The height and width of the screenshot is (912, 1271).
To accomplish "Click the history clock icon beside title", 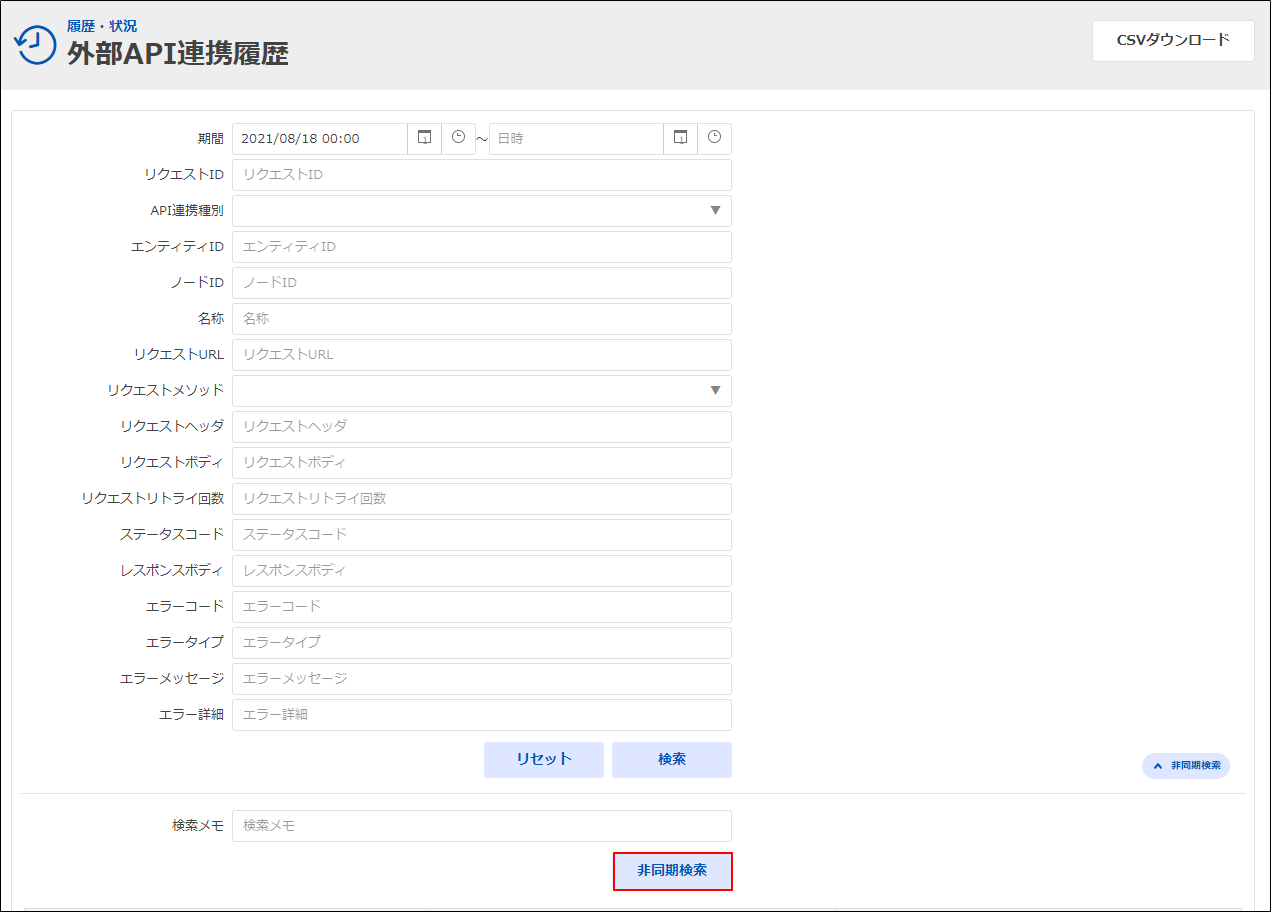I will pos(35,45).
